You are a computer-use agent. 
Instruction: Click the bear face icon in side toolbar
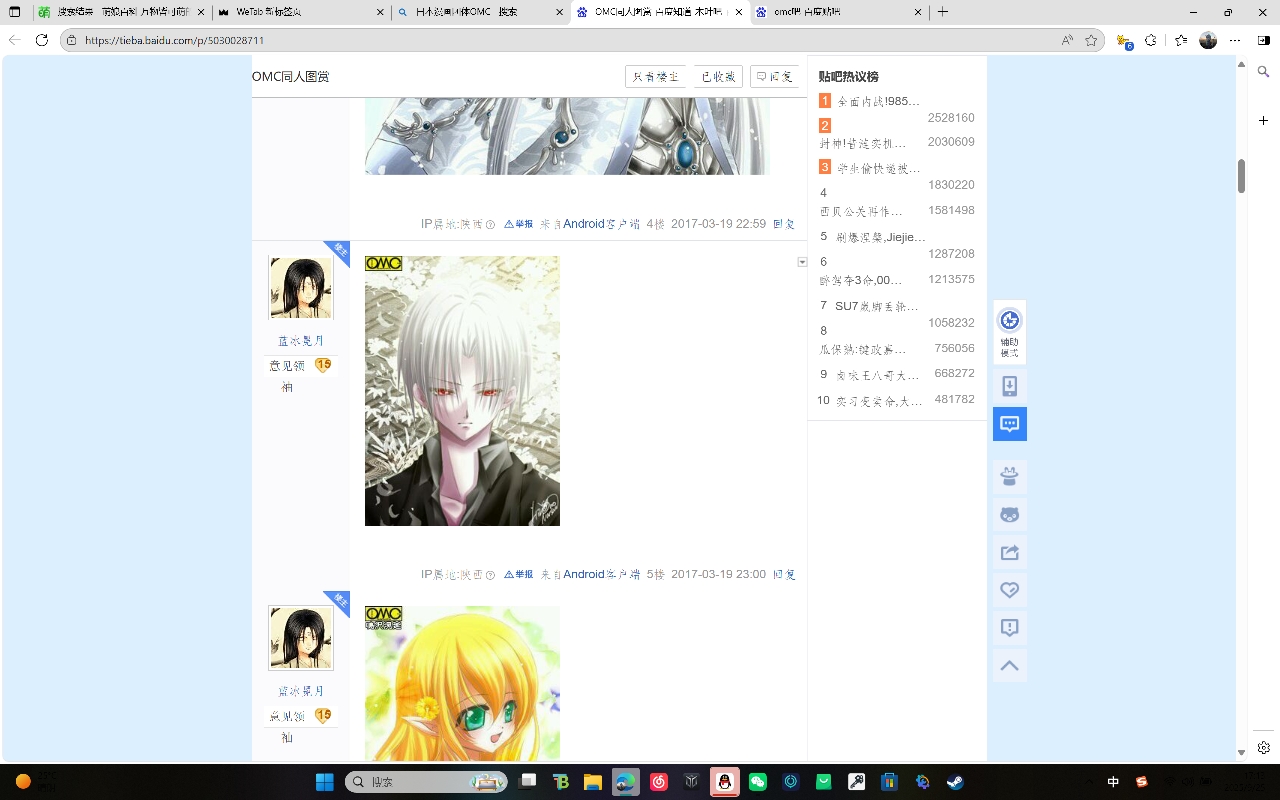click(1010, 514)
